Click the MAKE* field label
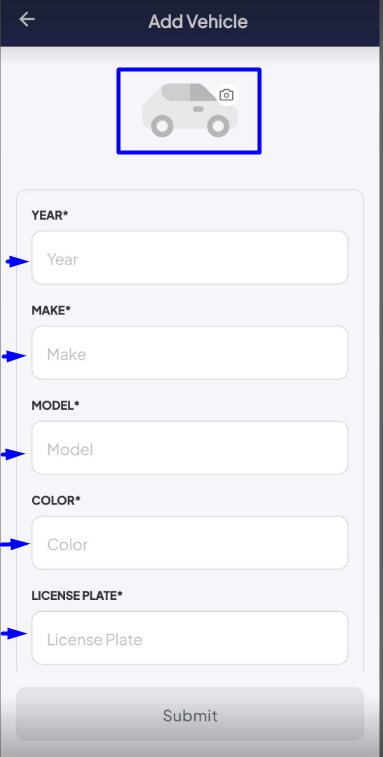Image resolution: width=383 pixels, height=757 pixels. pos(51,310)
